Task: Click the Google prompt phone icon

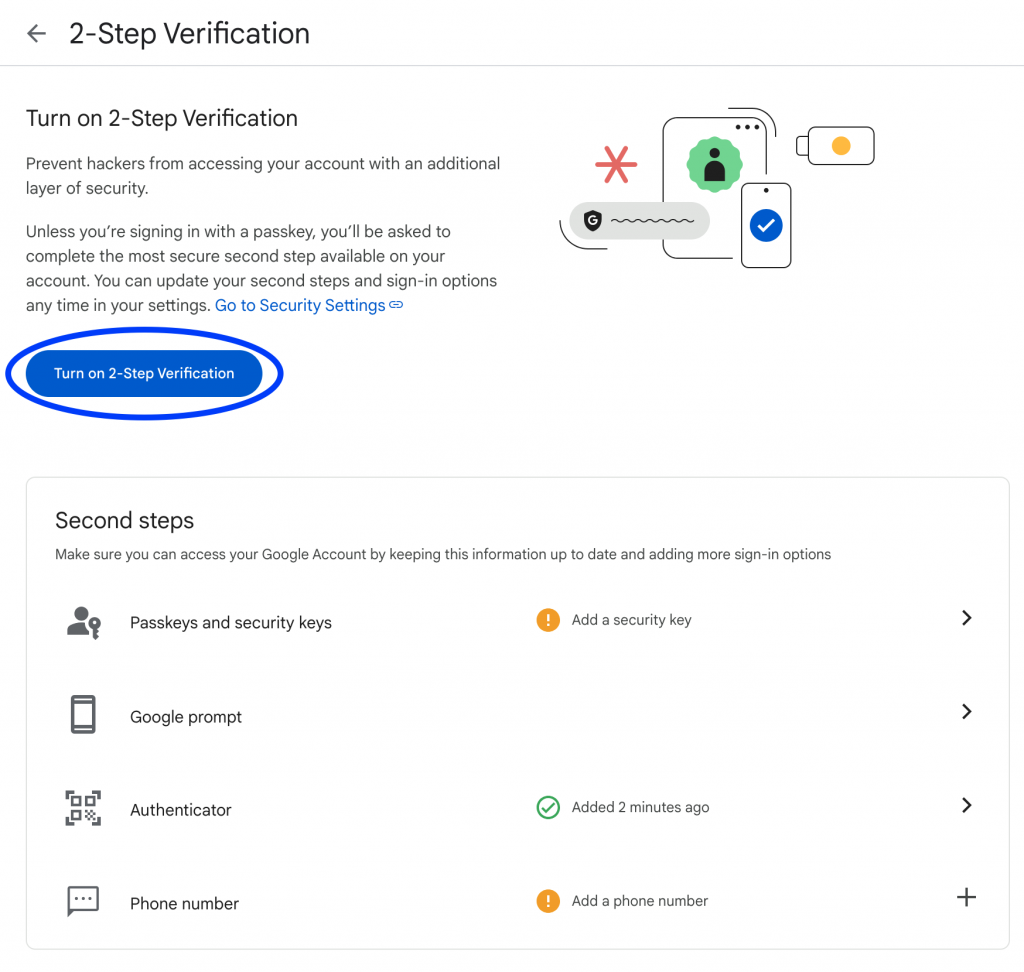Action: click(x=83, y=715)
